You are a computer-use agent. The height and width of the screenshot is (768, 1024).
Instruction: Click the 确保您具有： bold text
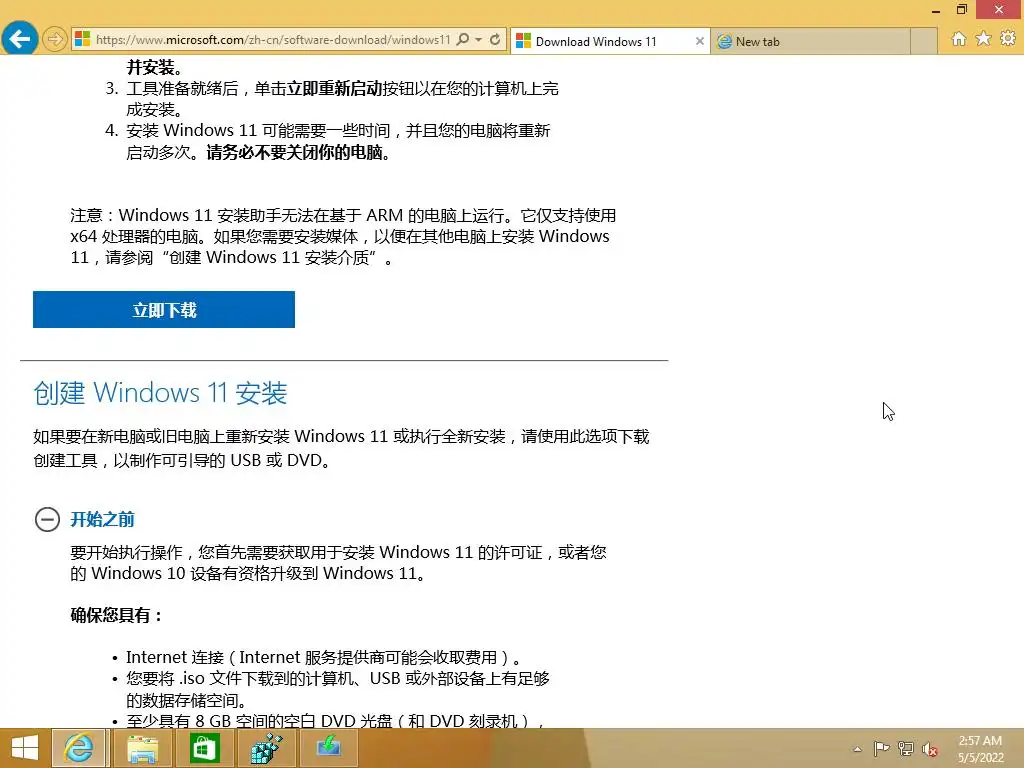coord(117,615)
